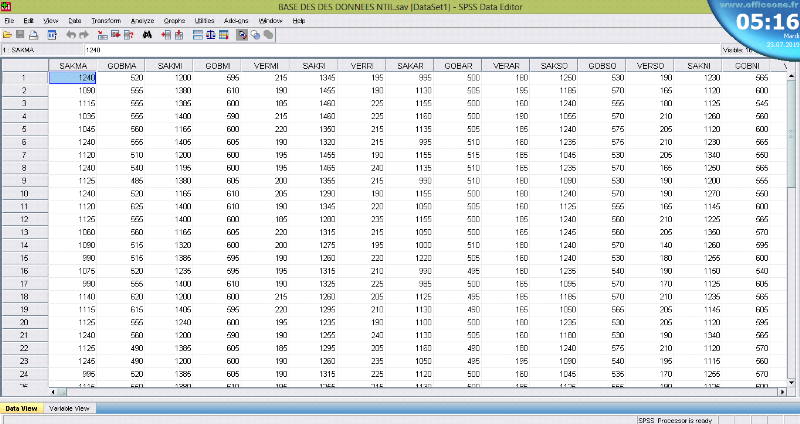This screenshot has height=424, width=800.
Task: Click the Dialog Recall toolbar icon
Action: [x=52, y=35]
